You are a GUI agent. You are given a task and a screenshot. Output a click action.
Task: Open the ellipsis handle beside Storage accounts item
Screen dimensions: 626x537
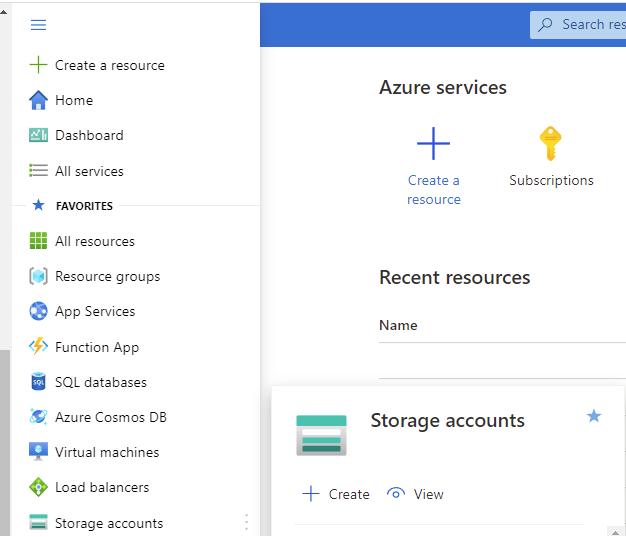(246, 522)
